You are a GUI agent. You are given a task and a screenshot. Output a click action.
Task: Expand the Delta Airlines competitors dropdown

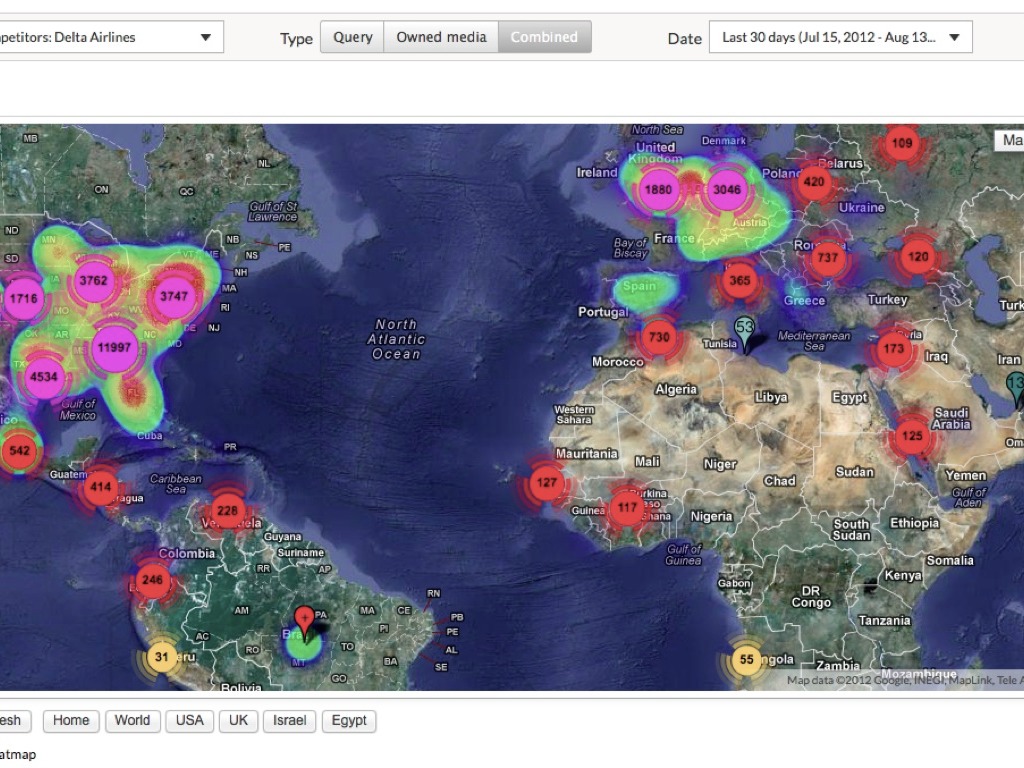(x=110, y=37)
